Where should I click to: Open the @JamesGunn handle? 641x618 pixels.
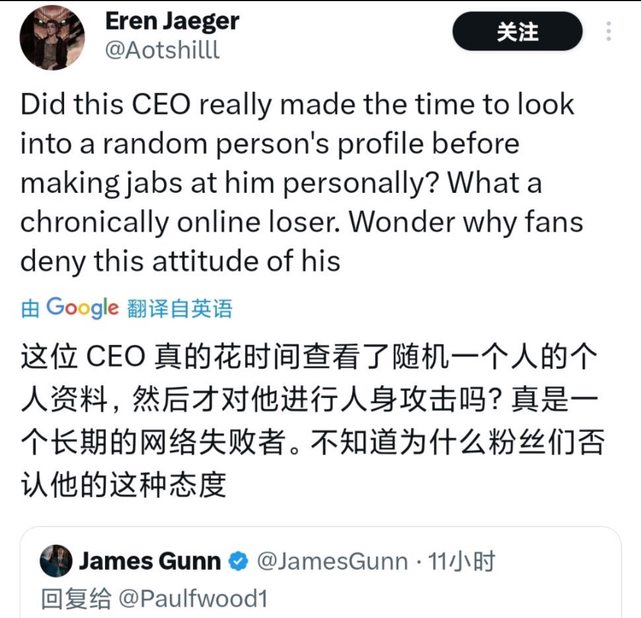click(x=332, y=561)
